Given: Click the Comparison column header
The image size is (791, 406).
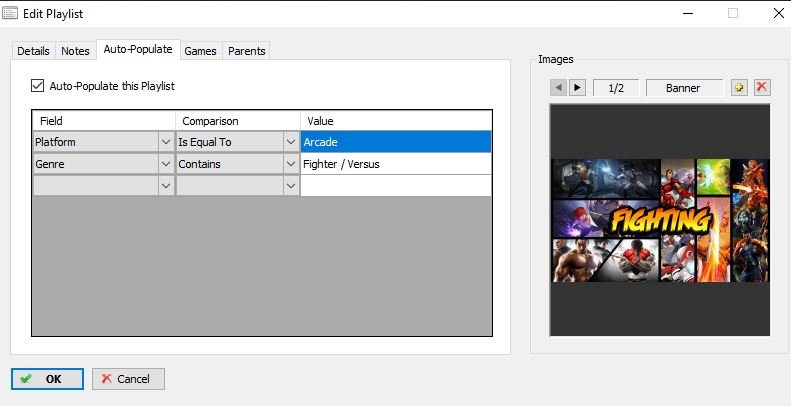Looking at the screenshot, I should pyautogui.click(x=238, y=121).
